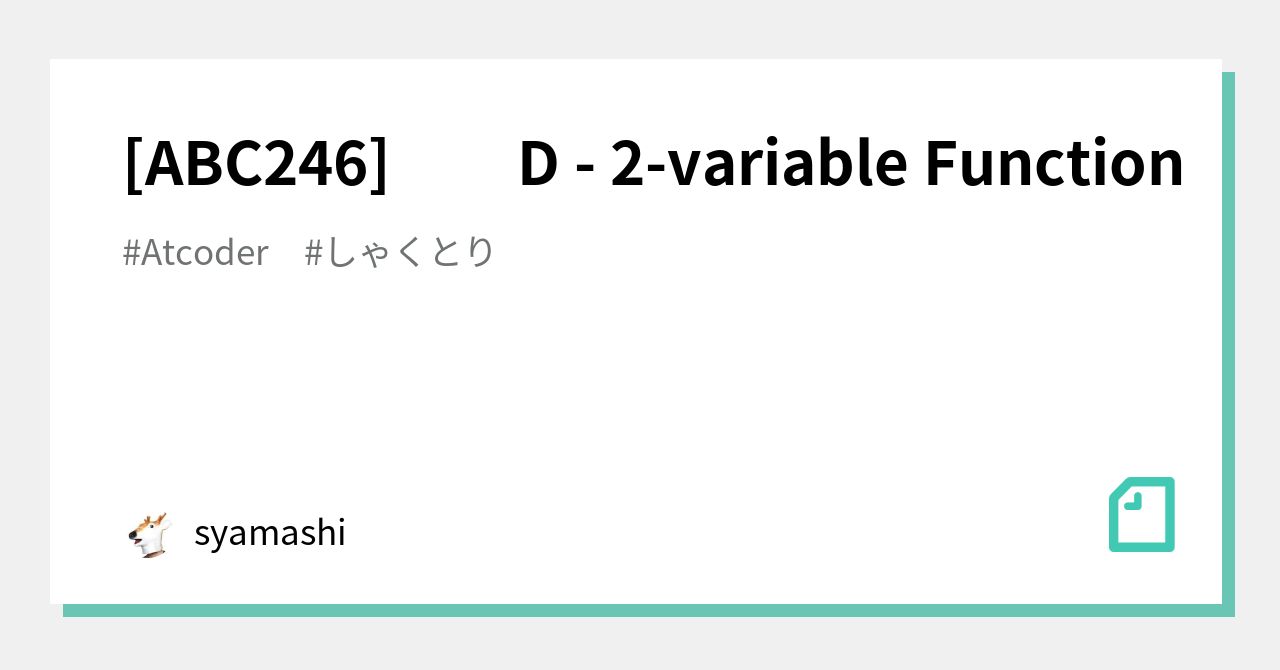The width and height of the screenshot is (1280, 670).
Task: Open the #しゃくとり hashtag
Action: [399, 253]
